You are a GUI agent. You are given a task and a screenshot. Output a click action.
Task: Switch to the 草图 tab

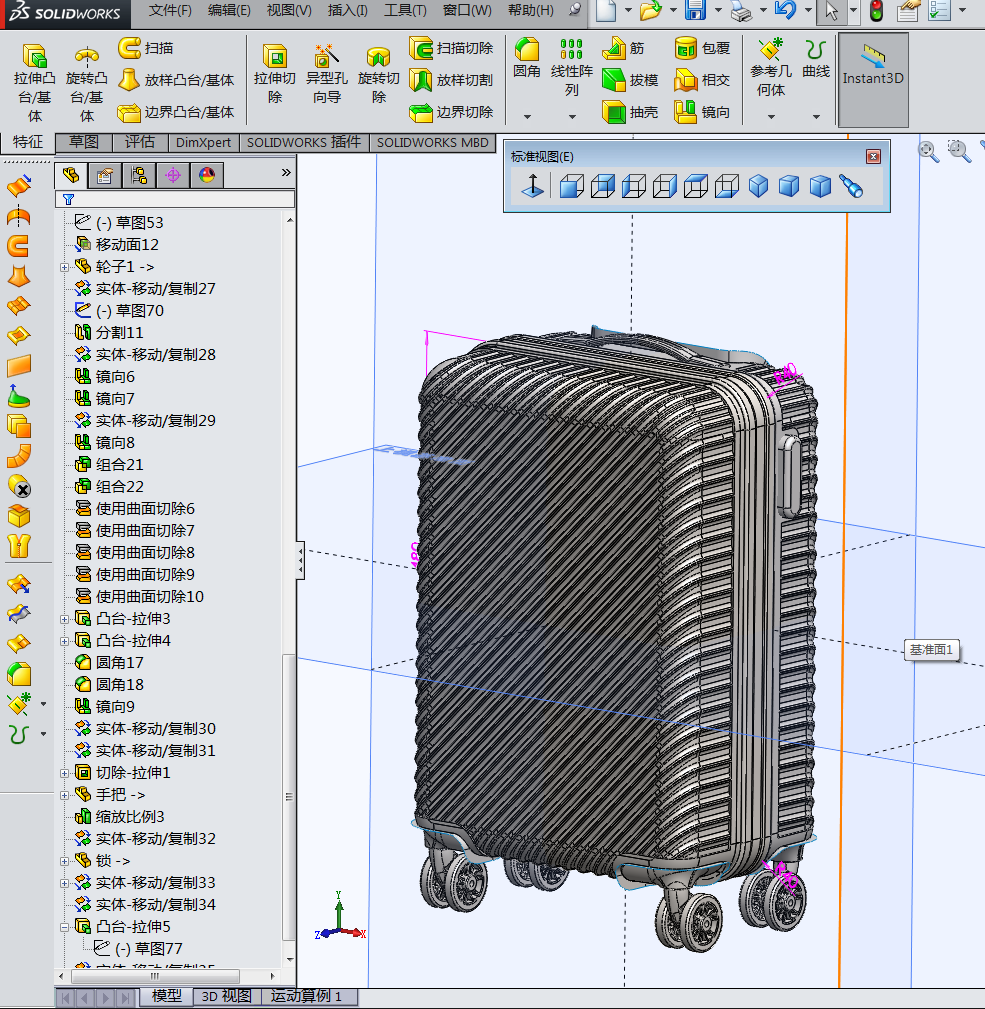[83, 142]
